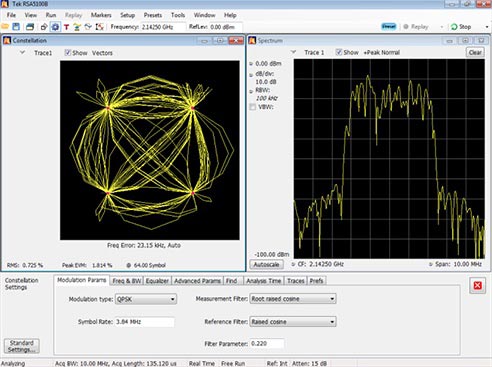
Task: Click the Symbol Rate field
Action: tap(144, 322)
